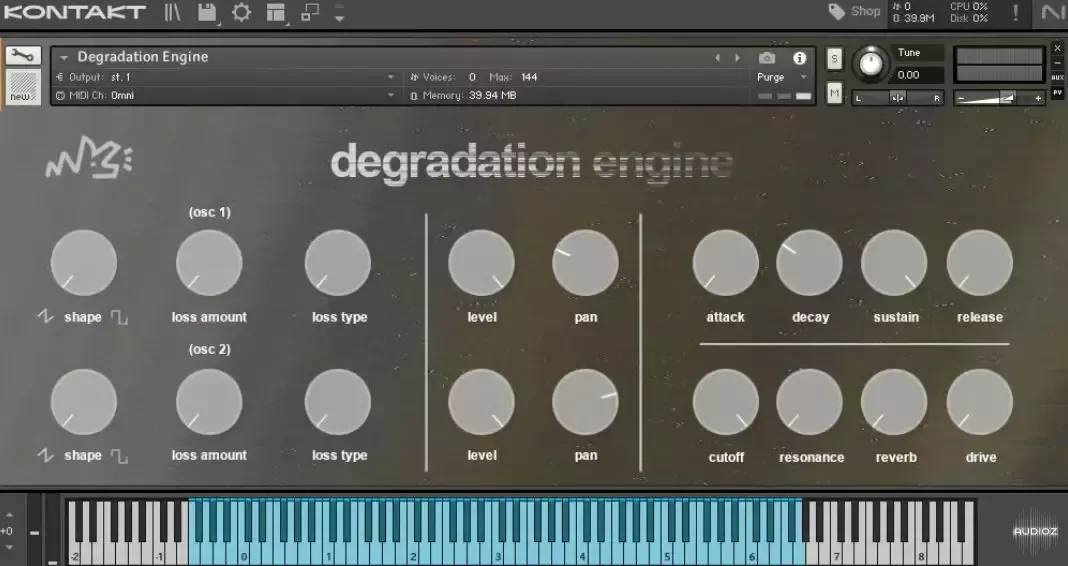Open the view options arrows in toolbar
1068x566 pixels.
tap(339, 12)
